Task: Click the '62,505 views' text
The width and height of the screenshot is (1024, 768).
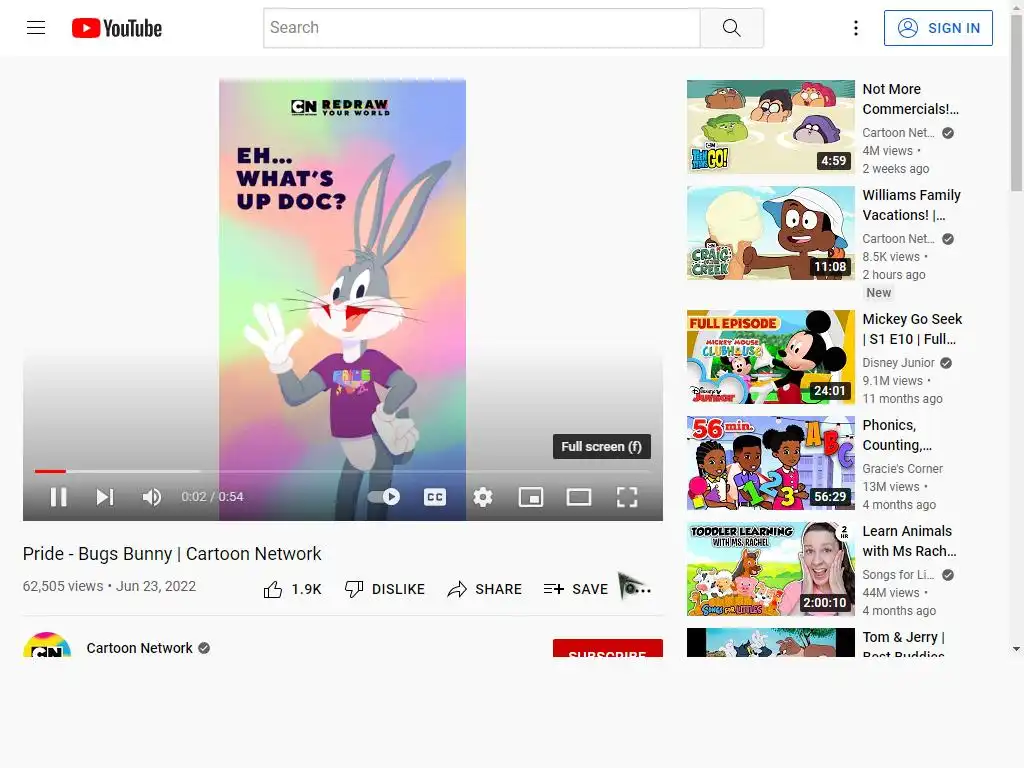Action: [63, 586]
